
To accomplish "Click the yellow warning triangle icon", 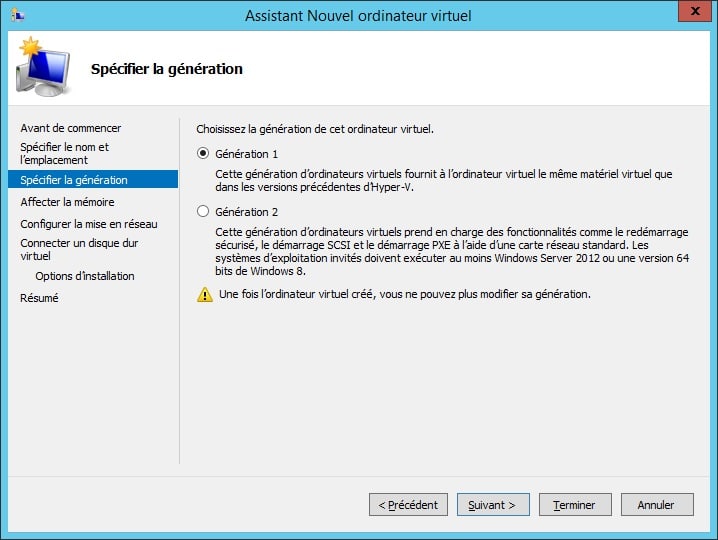I will click(x=205, y=295).
